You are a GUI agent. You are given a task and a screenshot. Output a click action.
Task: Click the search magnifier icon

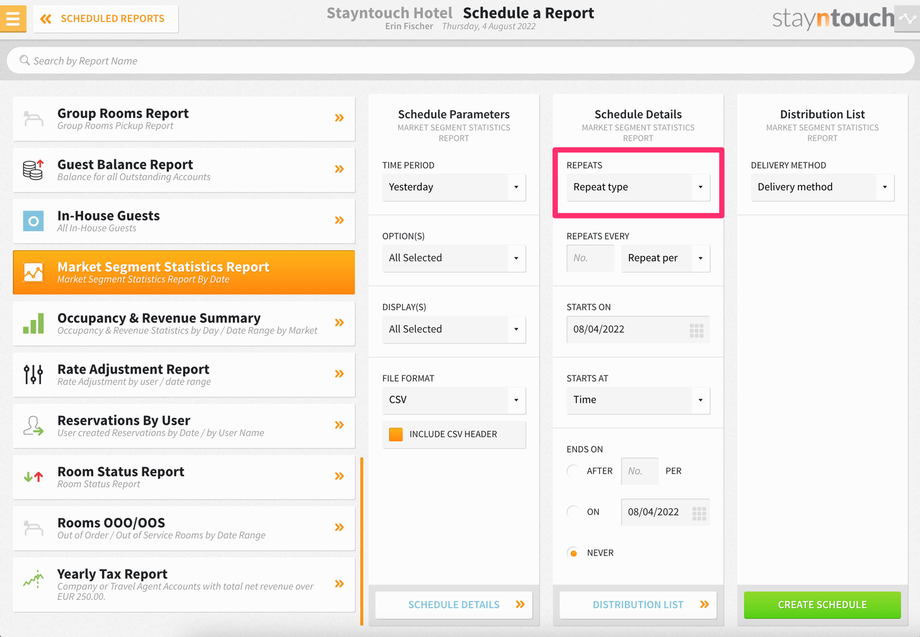24,60
